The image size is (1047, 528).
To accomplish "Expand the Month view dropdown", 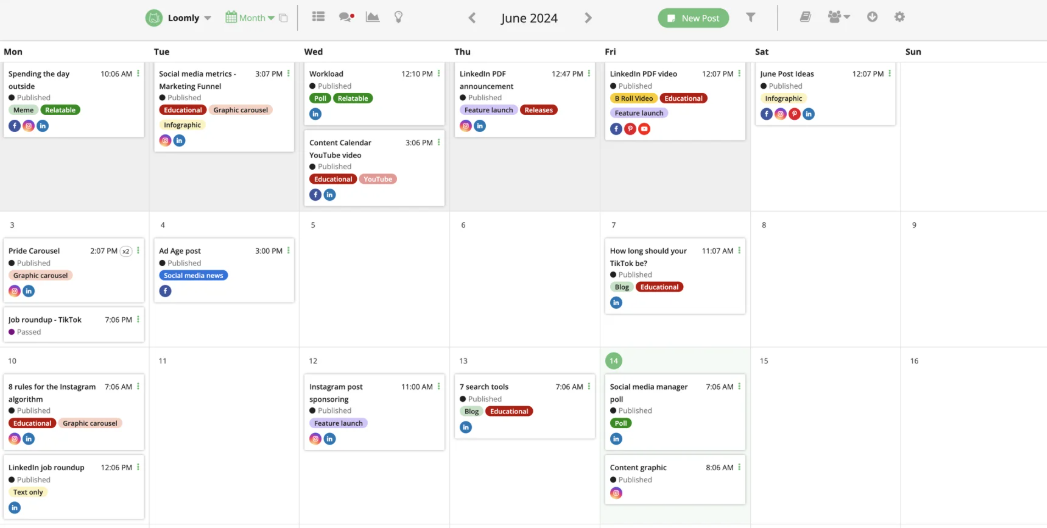I will [250, 18].
